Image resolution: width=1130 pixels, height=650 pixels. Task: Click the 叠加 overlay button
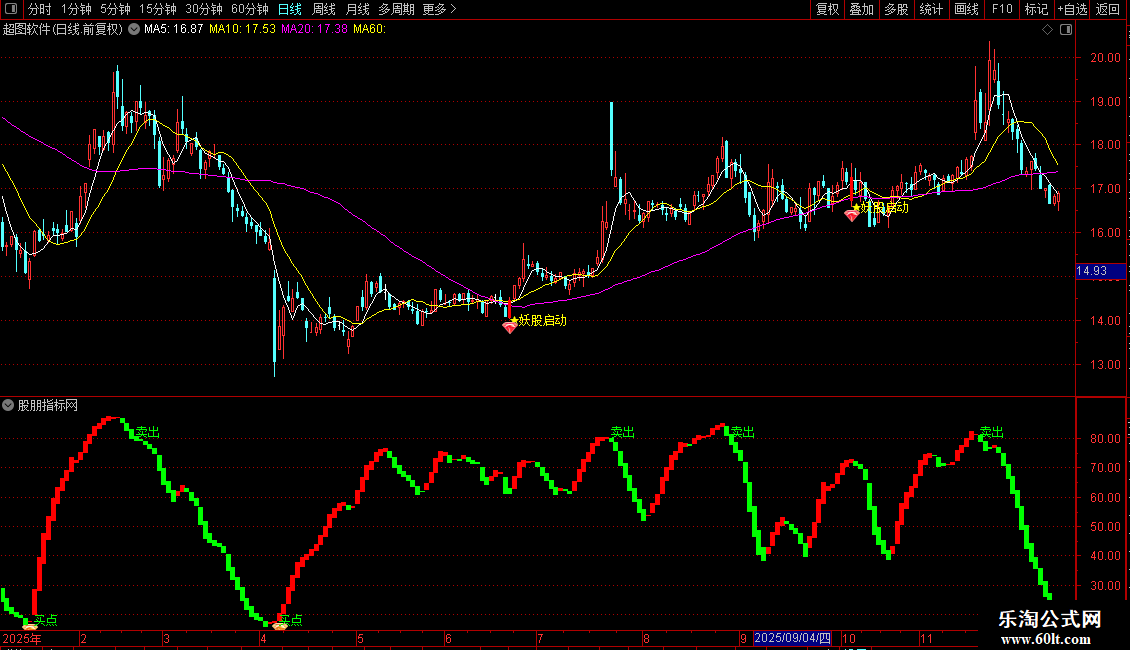click(861, 9)
